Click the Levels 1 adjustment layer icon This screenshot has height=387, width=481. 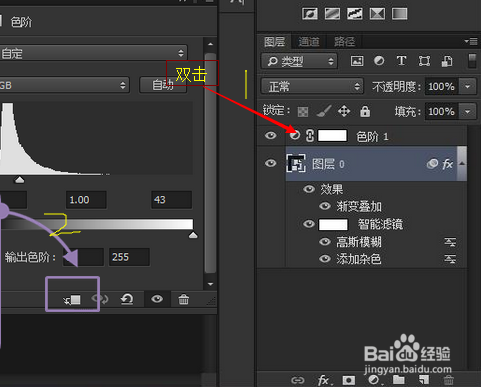295,136
